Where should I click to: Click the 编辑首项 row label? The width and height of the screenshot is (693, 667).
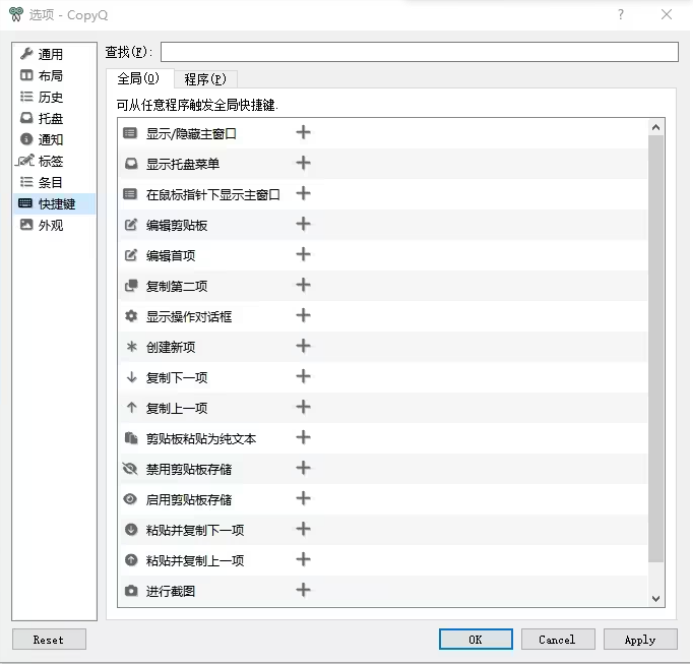[x=171, y=255]
